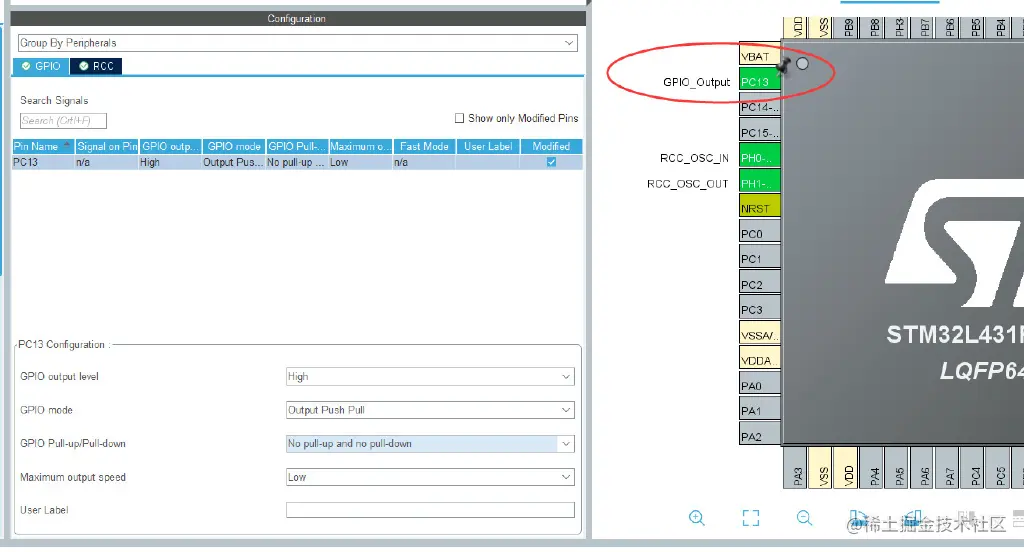Image resolution: width=1024 pixels, height=552 pixels.
Task: Sort table by GPIO mode column header
Action: 234,146
